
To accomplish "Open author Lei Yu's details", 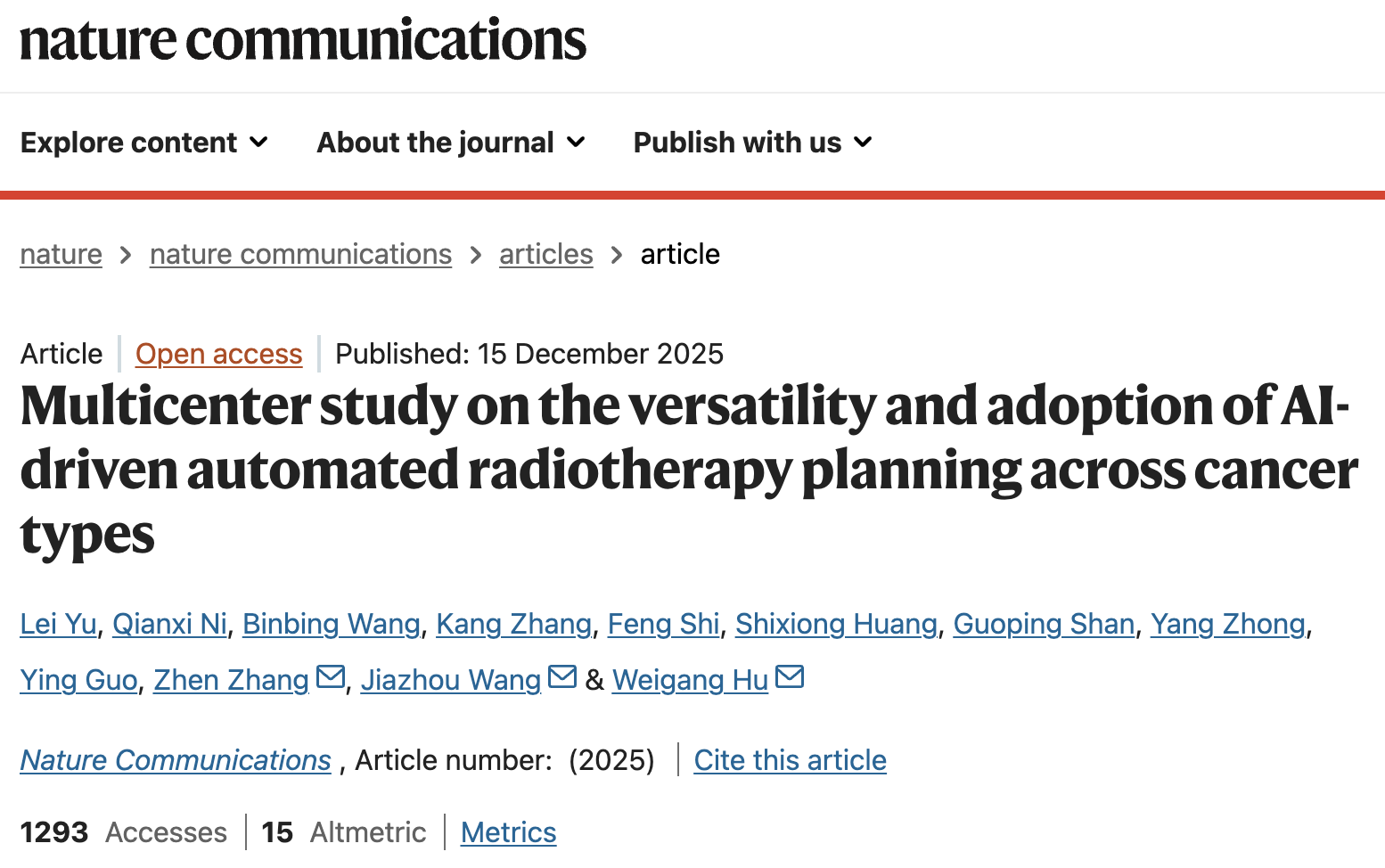I will pos(58,624).
